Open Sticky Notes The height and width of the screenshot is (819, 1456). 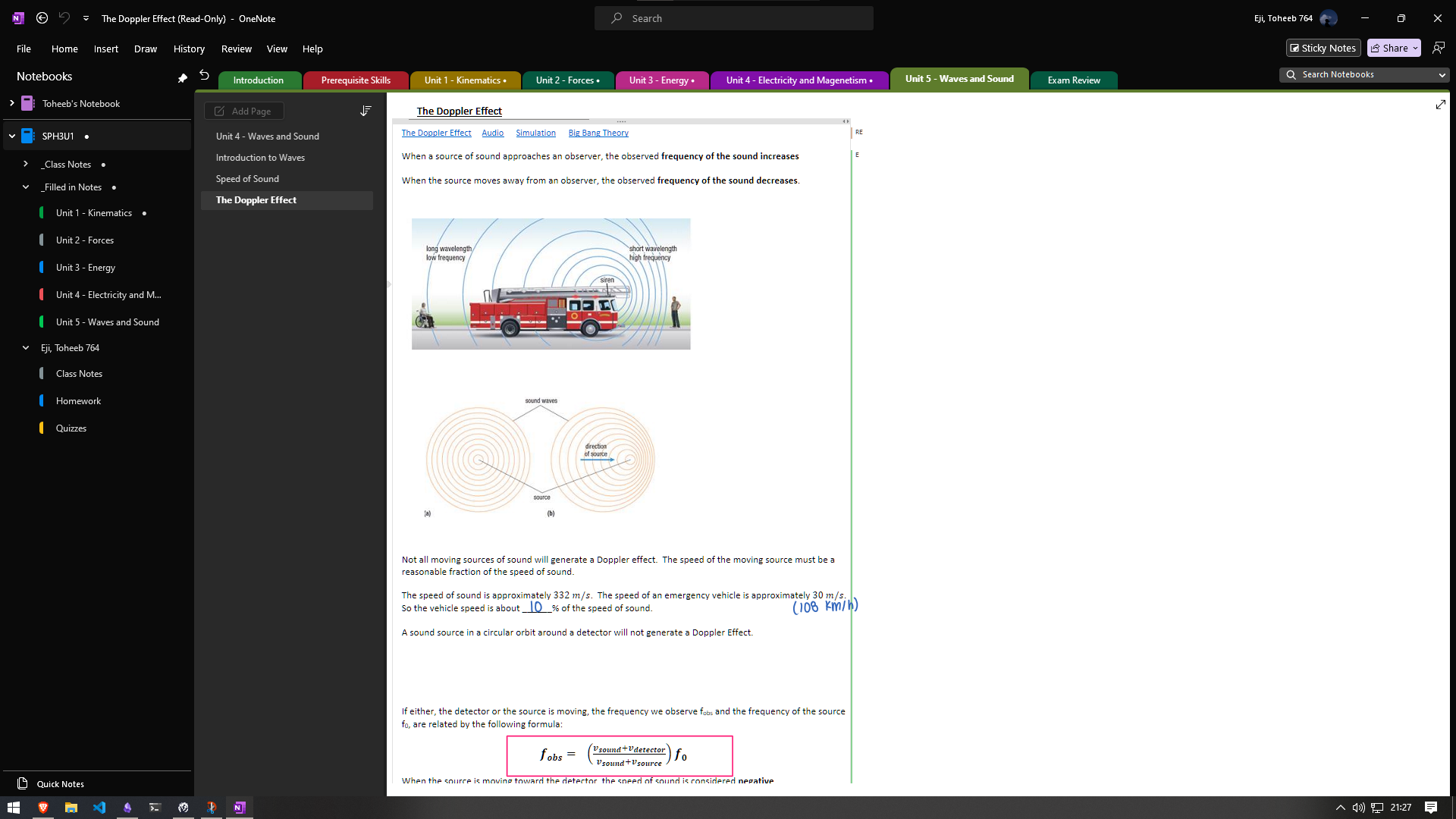pyautogui.click(x=1323, y=48)
